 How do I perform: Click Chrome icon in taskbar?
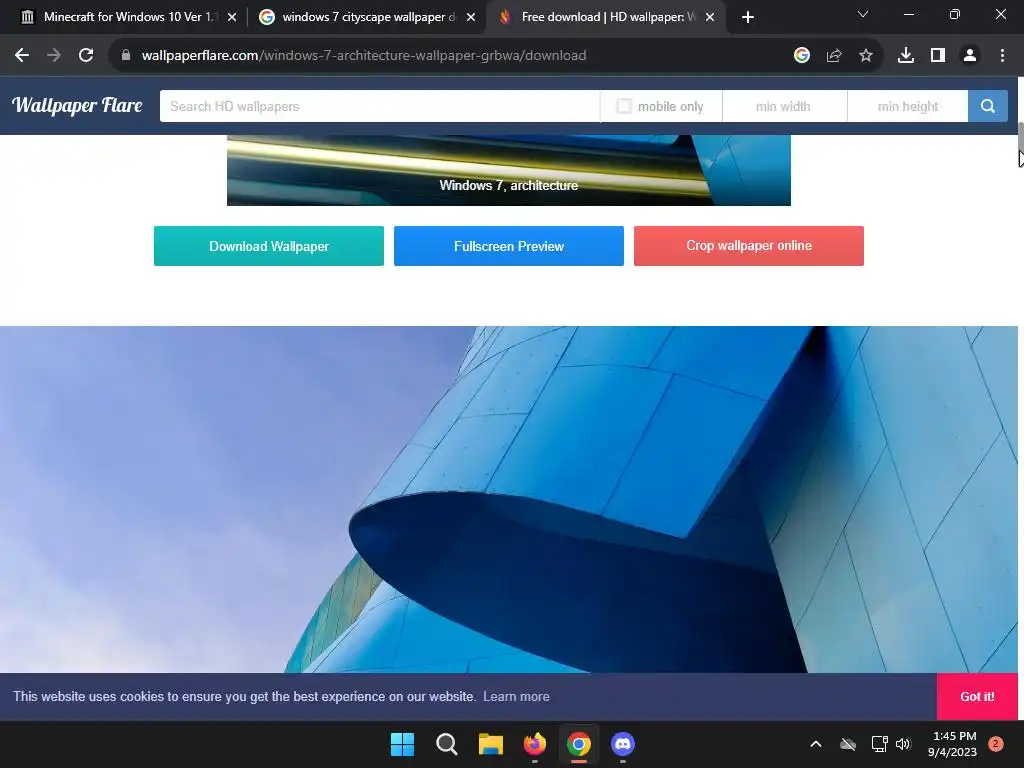click(579, 744)
